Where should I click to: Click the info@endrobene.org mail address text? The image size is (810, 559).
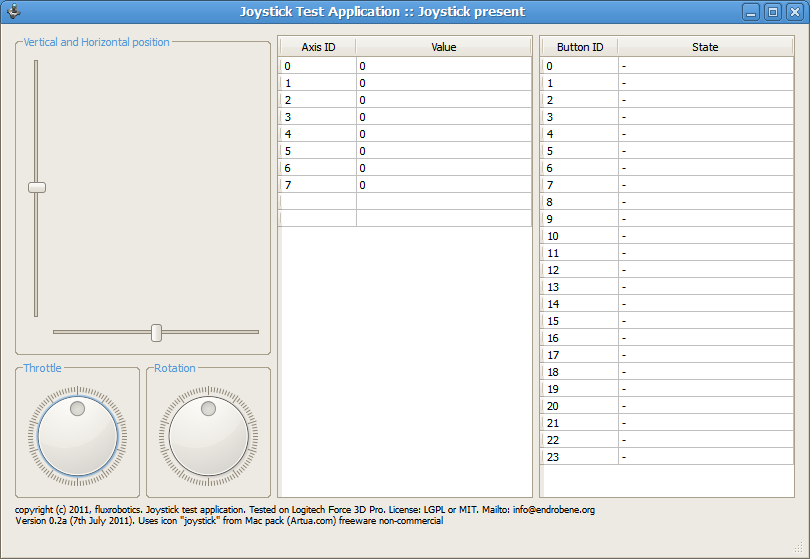pos(554,510)
